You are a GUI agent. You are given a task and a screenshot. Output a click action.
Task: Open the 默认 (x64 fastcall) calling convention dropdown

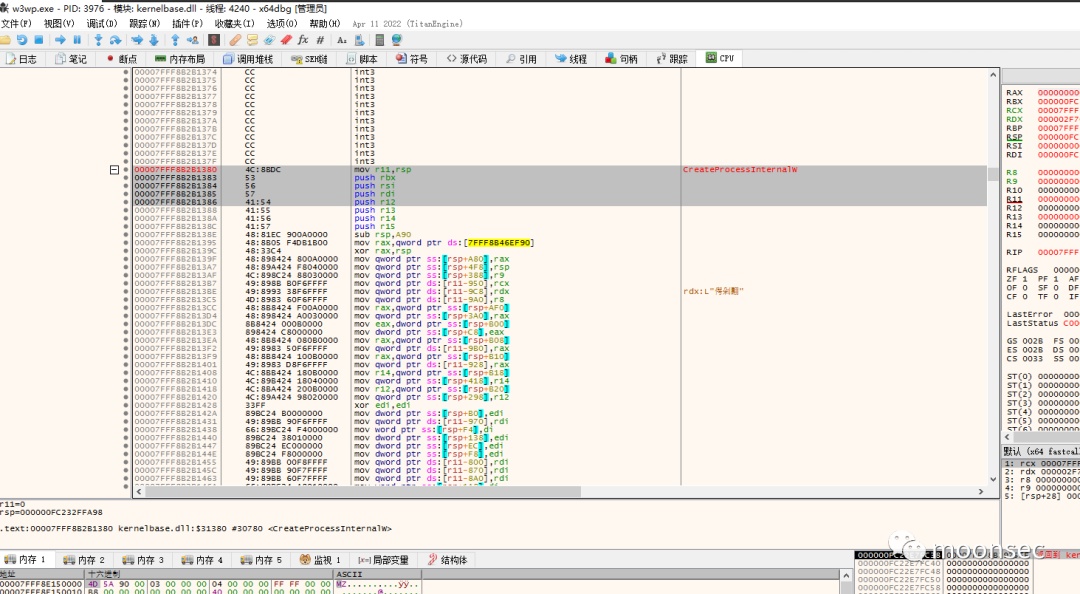[x=1041, y=451]
